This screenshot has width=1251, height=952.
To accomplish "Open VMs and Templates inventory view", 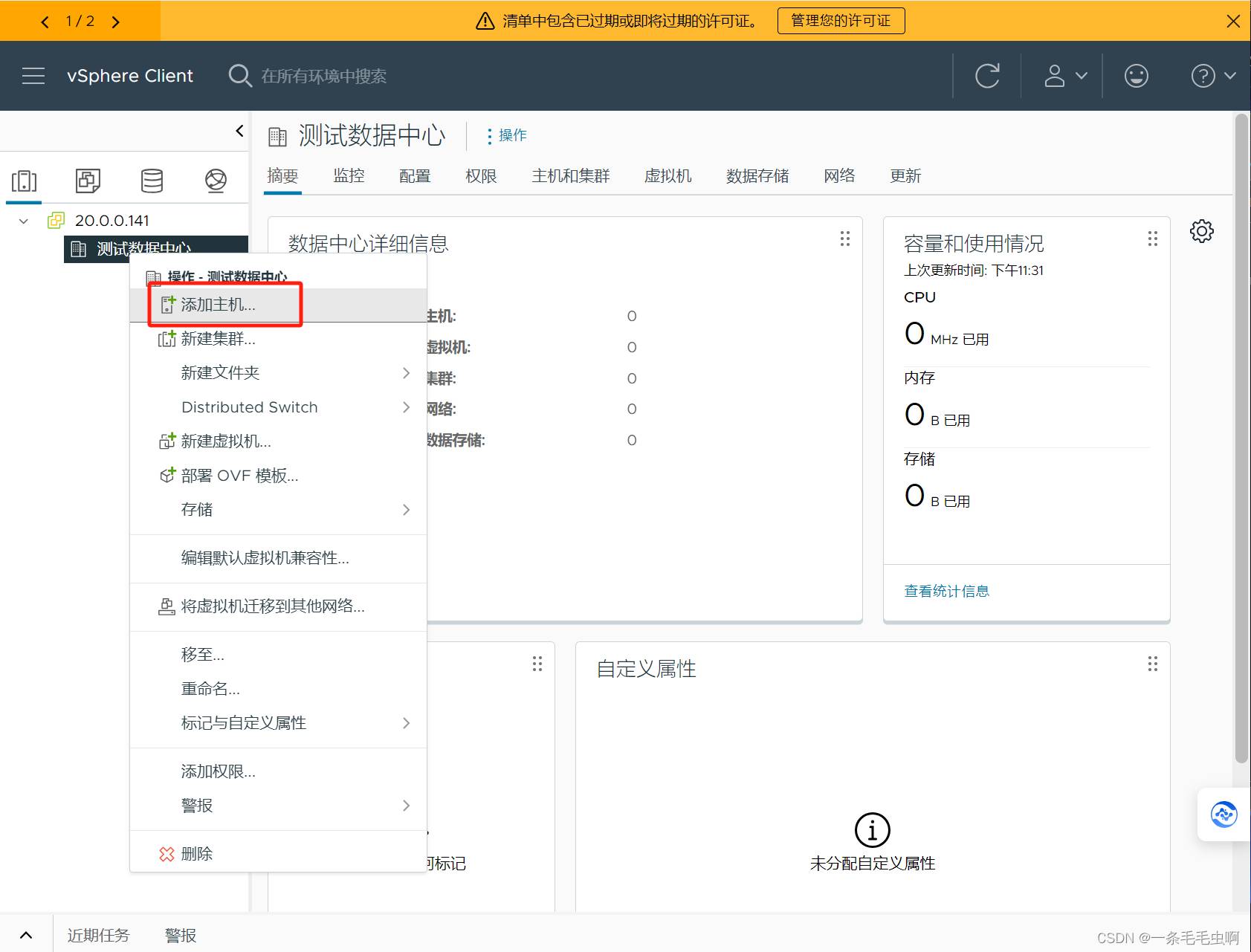I will (88, 181).
